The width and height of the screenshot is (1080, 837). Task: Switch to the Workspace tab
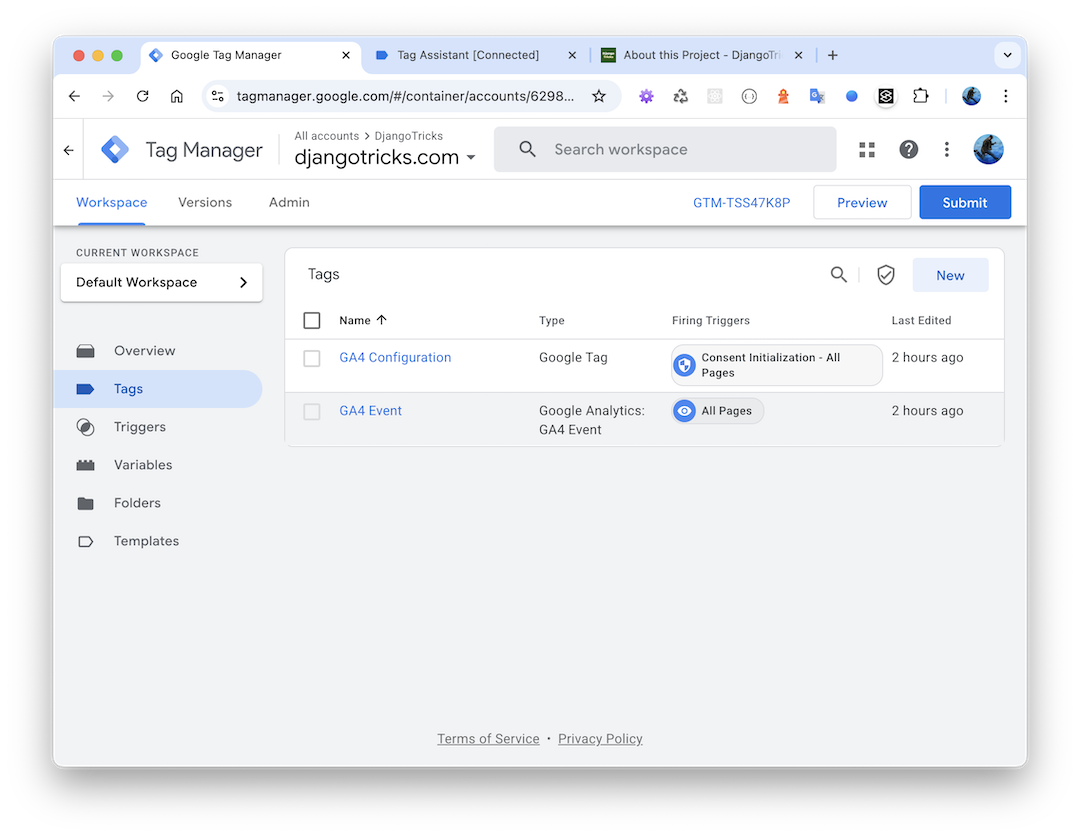tap(112, 203)
